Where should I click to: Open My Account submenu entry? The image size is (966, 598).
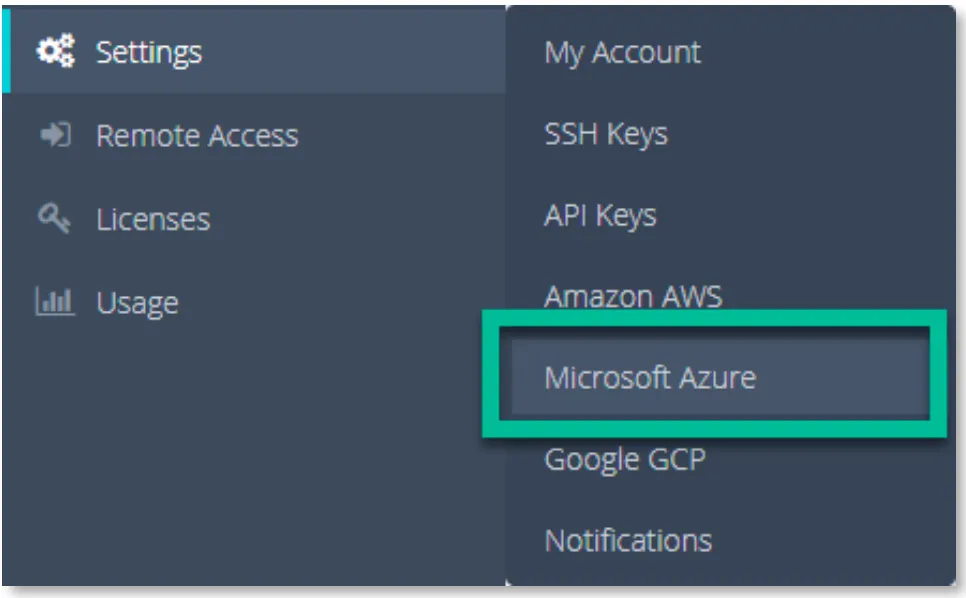pos(622,52)
